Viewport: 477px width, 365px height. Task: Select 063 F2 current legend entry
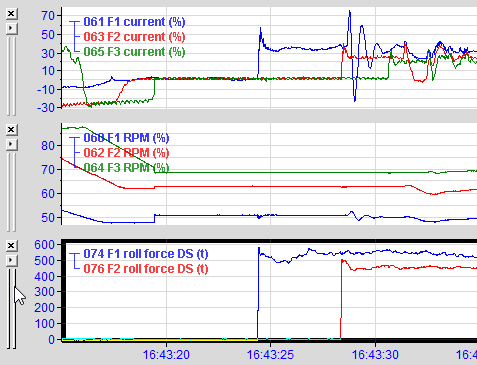click(134, 37)
